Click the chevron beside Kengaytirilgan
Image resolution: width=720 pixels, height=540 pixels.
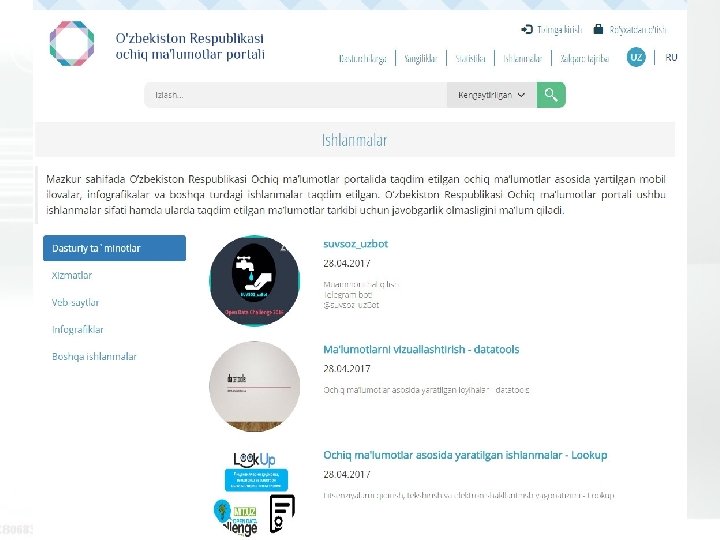[521, 95]
